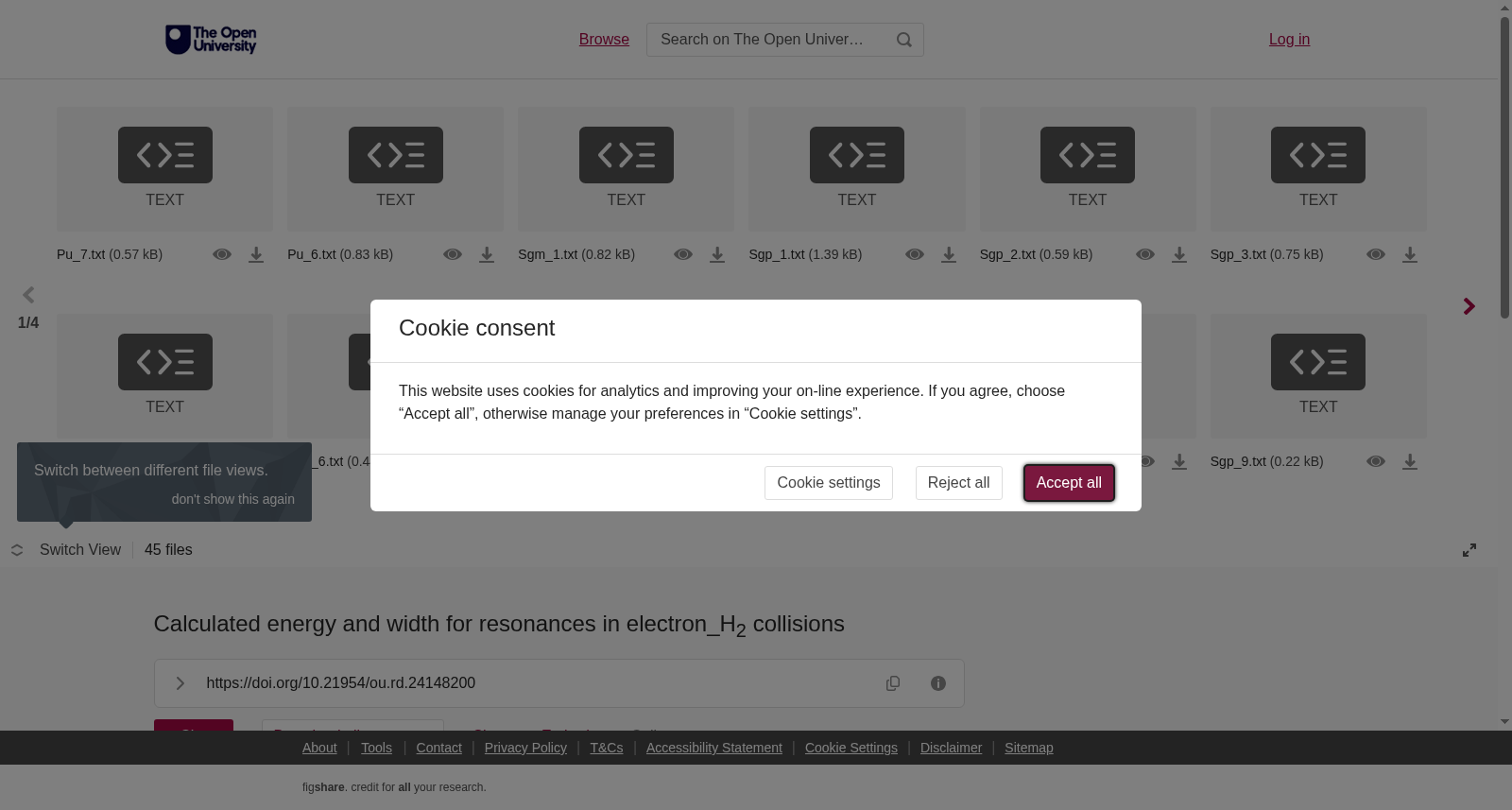Preview Sgp_3.txt using the eye icon
The image size is (1512, 810).
[x=1376, y=255]
